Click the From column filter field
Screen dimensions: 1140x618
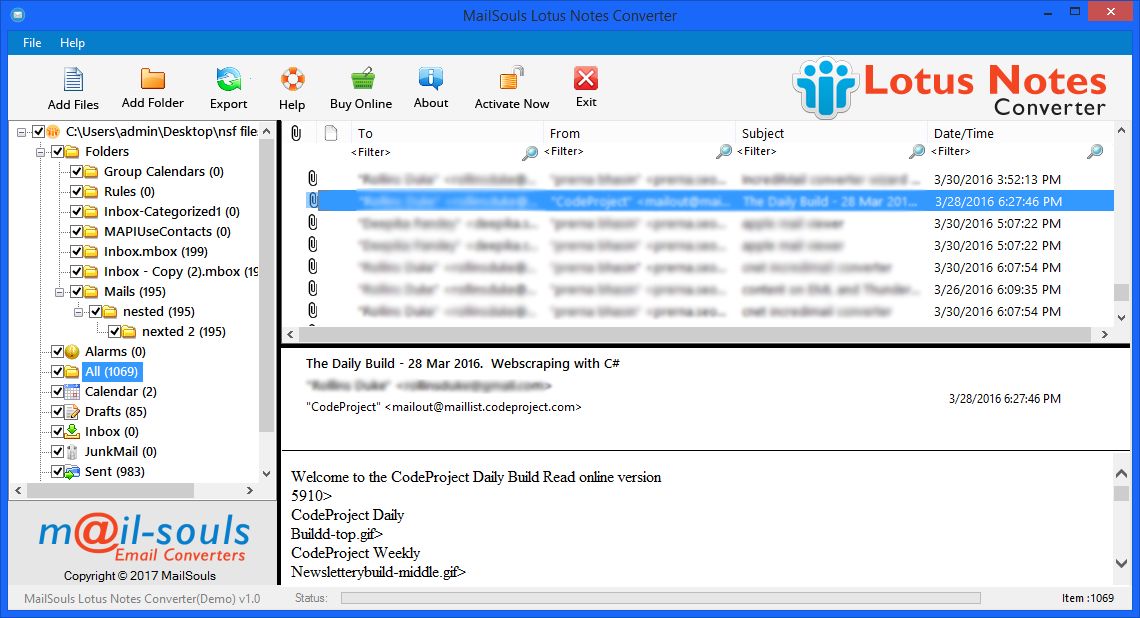[630, 151]
